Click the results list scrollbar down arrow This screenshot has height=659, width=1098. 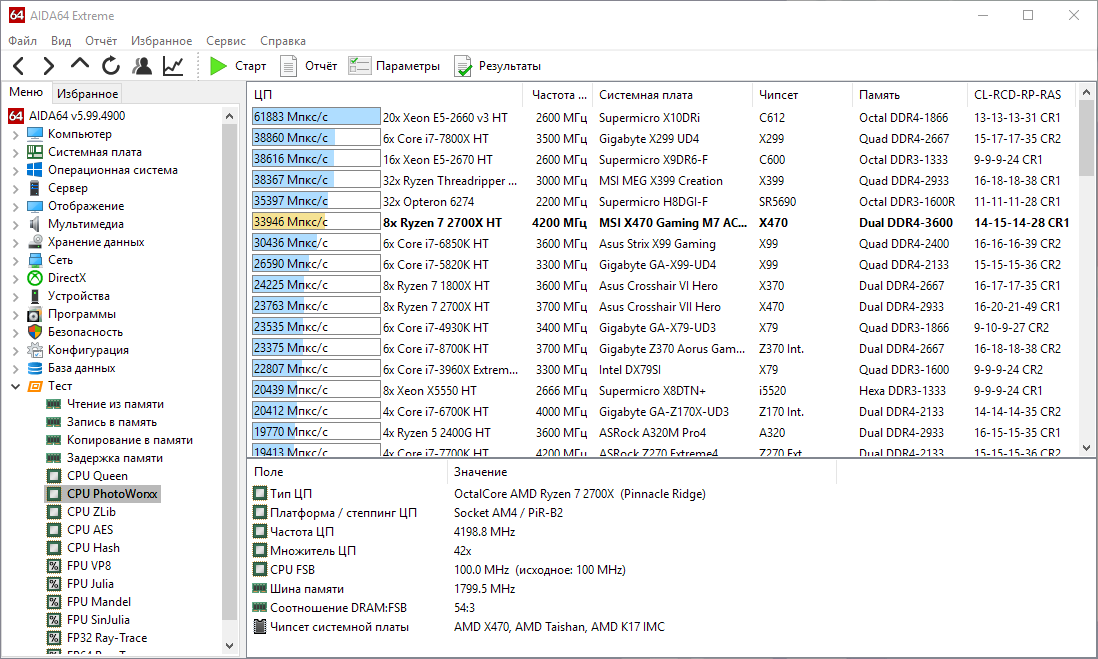point(1086,448)
